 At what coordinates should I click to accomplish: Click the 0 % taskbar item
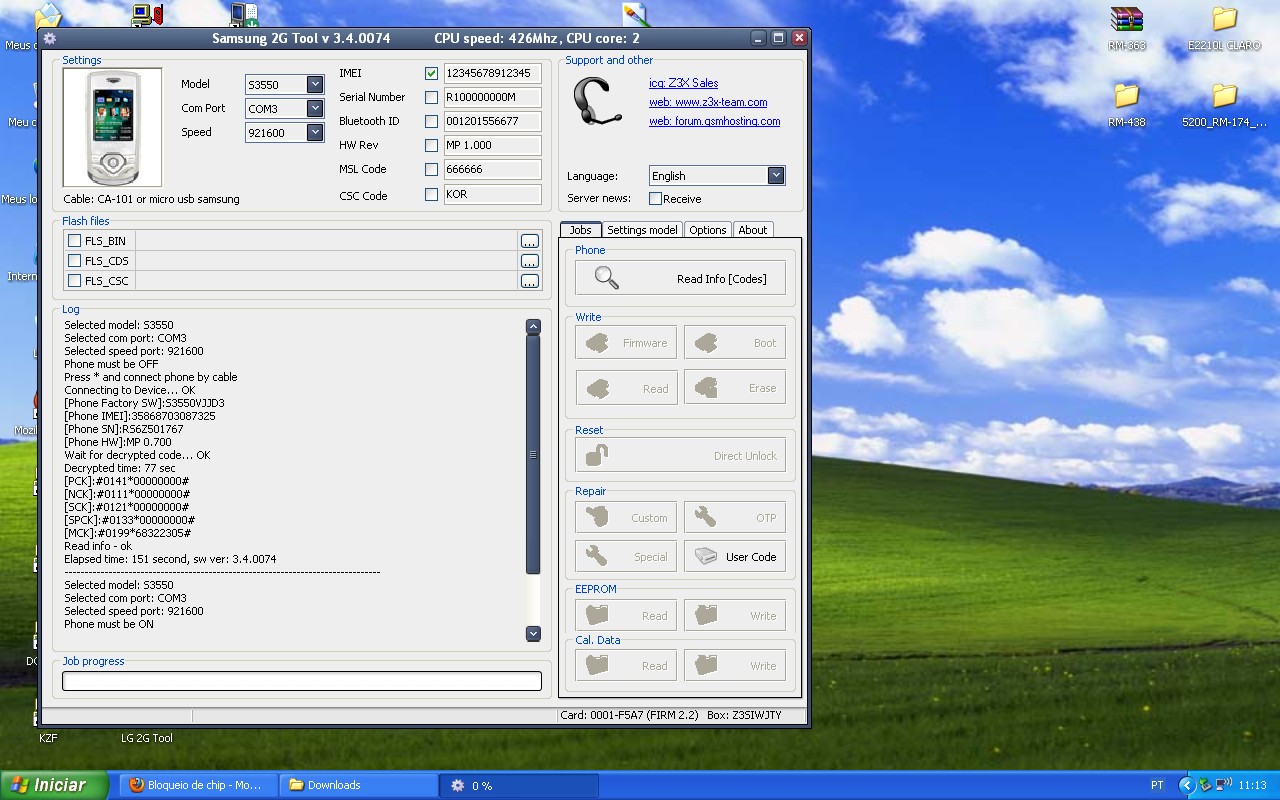518,785
